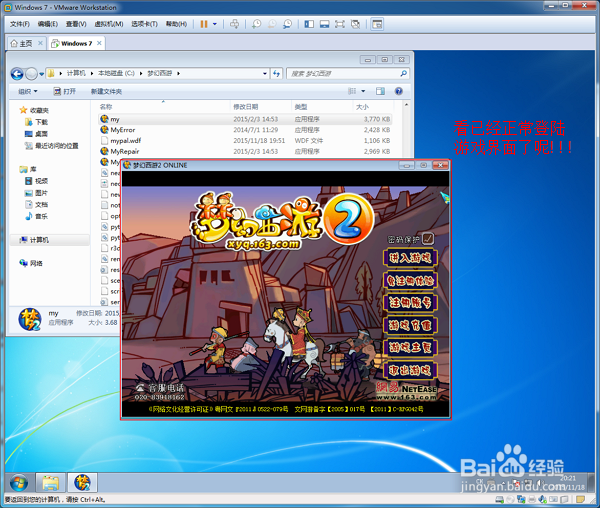600x508 pixels.
Task: Open the 选项卡(T) menu
Action: [144, 24]
